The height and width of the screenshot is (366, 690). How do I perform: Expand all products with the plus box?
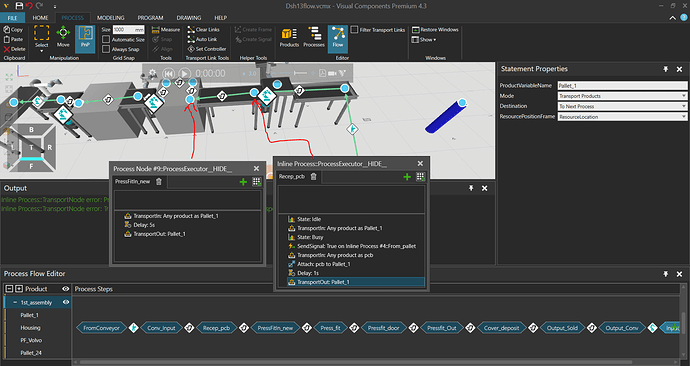tap(19, 289)
